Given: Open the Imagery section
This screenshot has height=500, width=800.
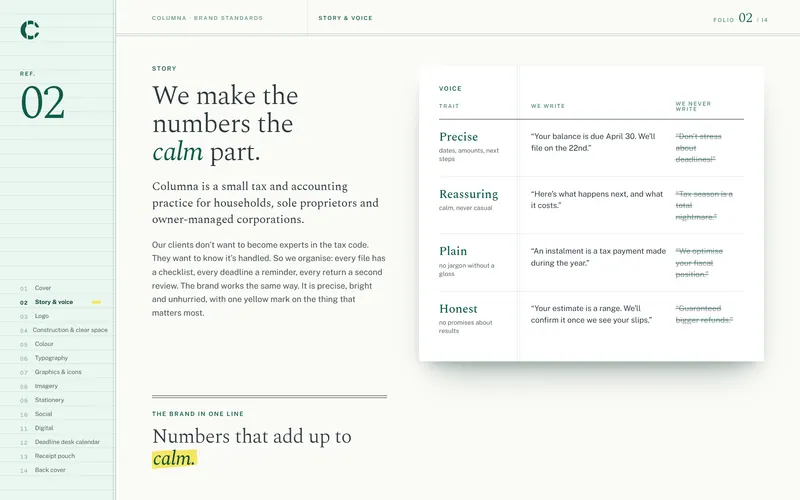Looking at the screenshot, I should [46, 386].
